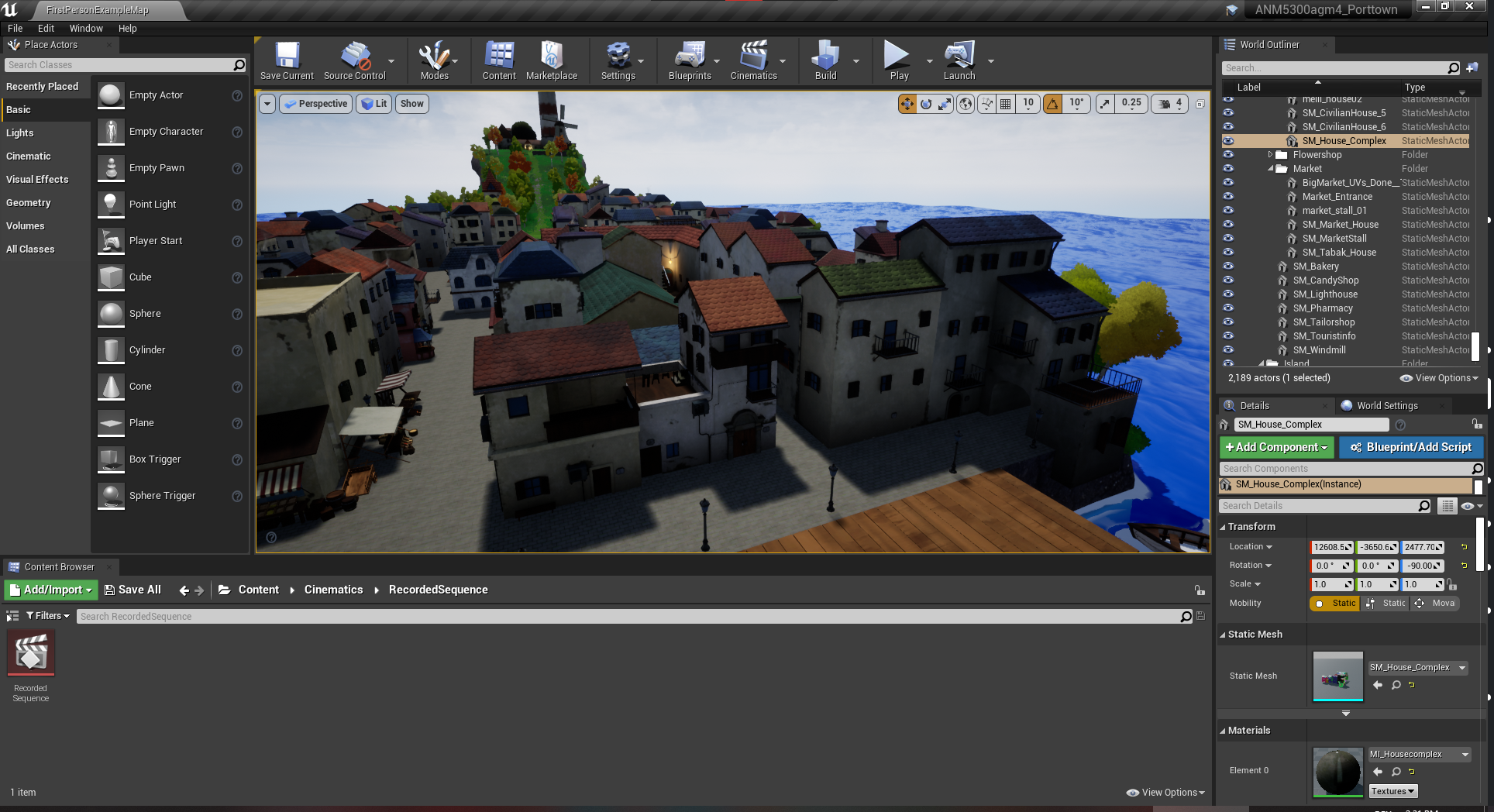This screenshot has height=812, width=1494.
Task: Open the Marketplace toolbar icon
Action: [552, 60]
